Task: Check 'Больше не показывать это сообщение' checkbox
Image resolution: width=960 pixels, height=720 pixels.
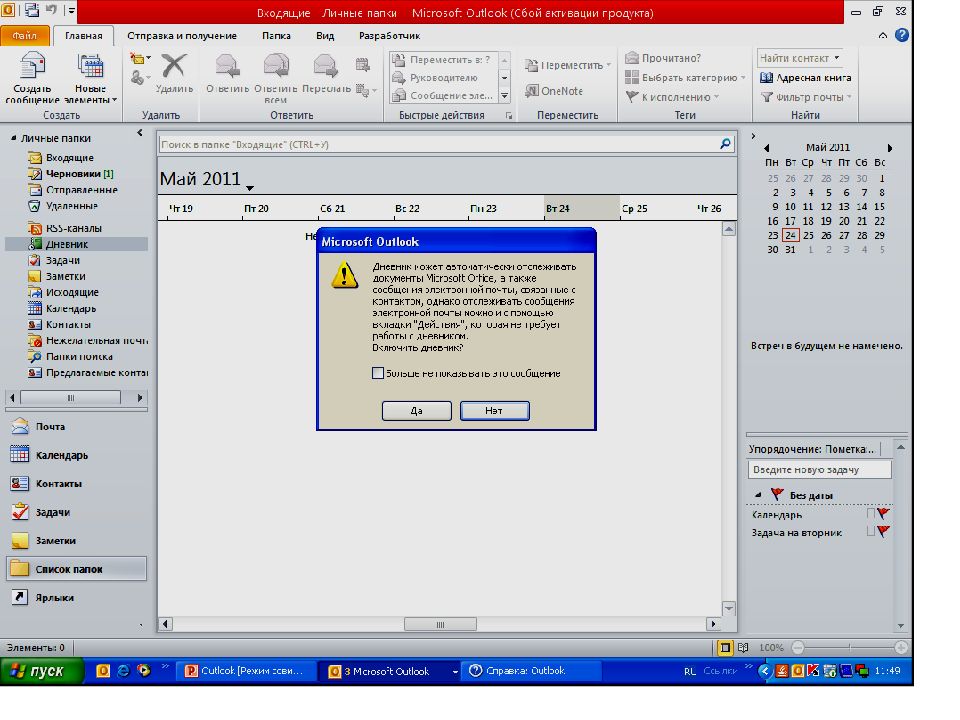Action: point(378,373)
